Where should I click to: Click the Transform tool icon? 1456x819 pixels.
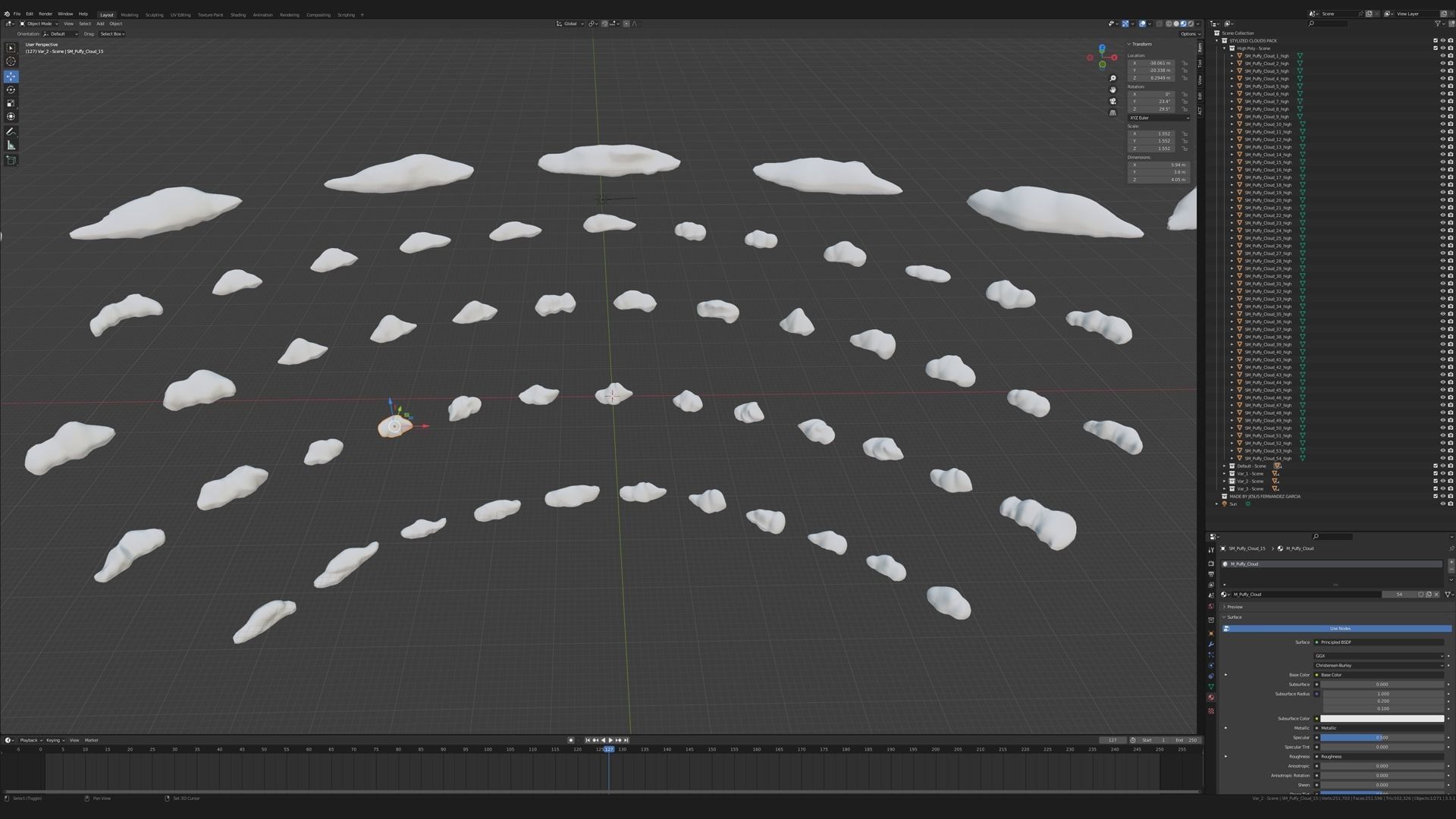pos(11,117)
